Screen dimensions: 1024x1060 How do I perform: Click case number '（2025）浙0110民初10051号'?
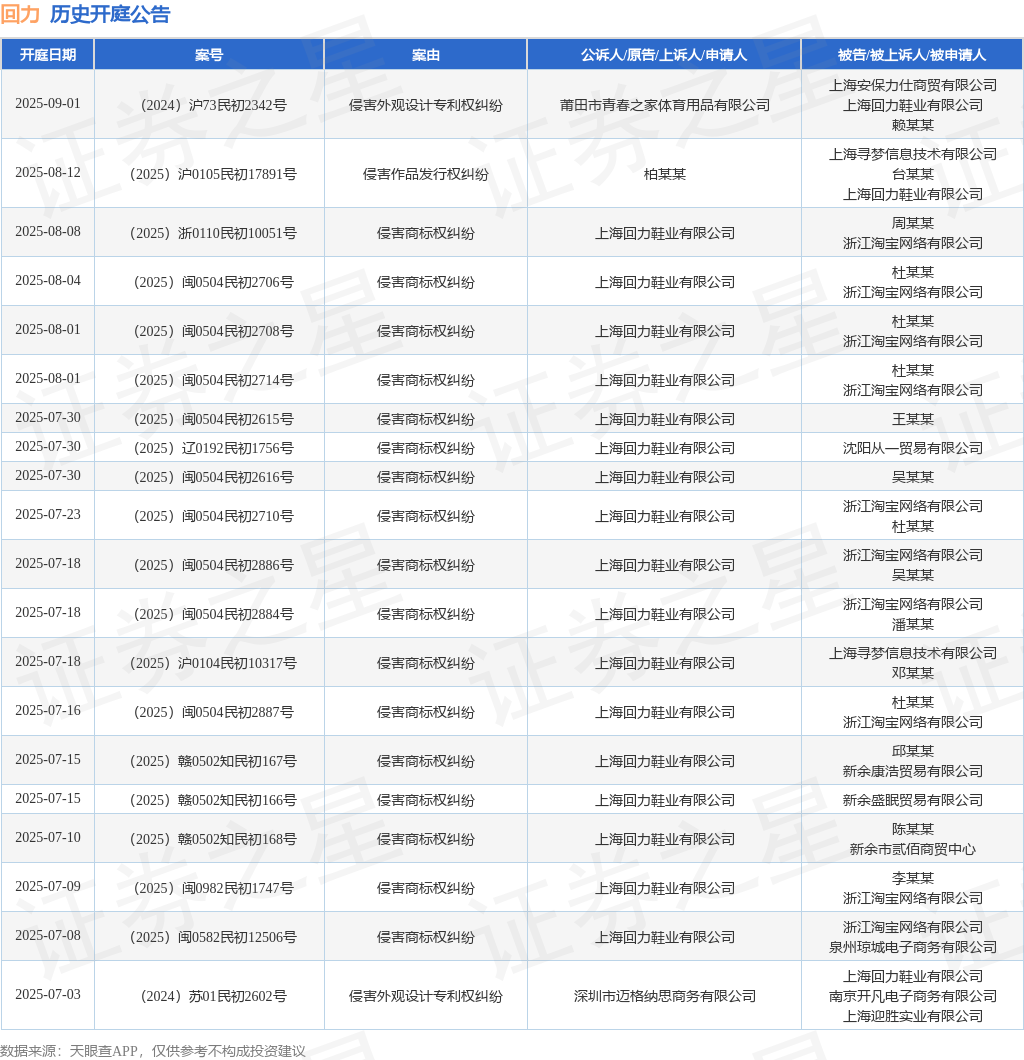(x=213, y=233)
